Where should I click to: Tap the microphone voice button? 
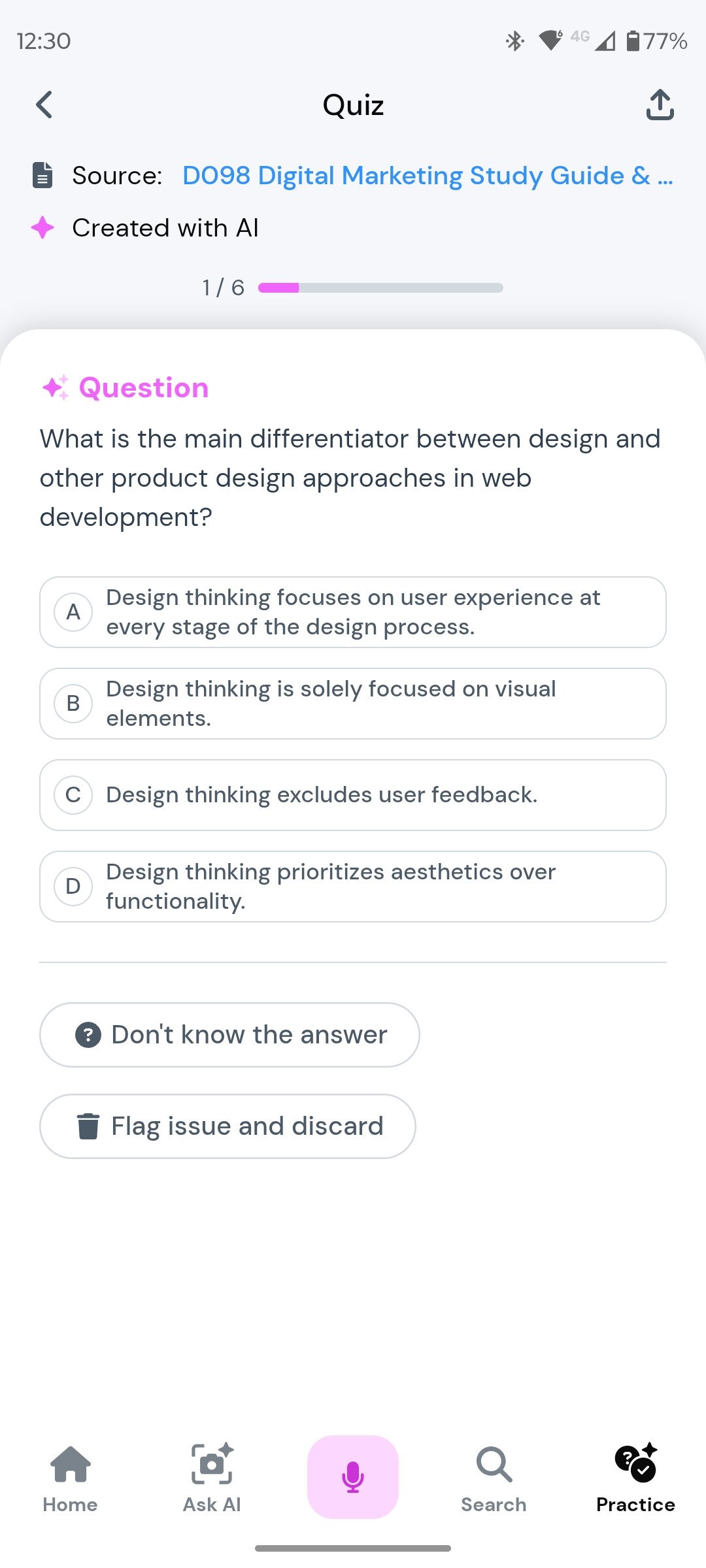coord(353,1477)
